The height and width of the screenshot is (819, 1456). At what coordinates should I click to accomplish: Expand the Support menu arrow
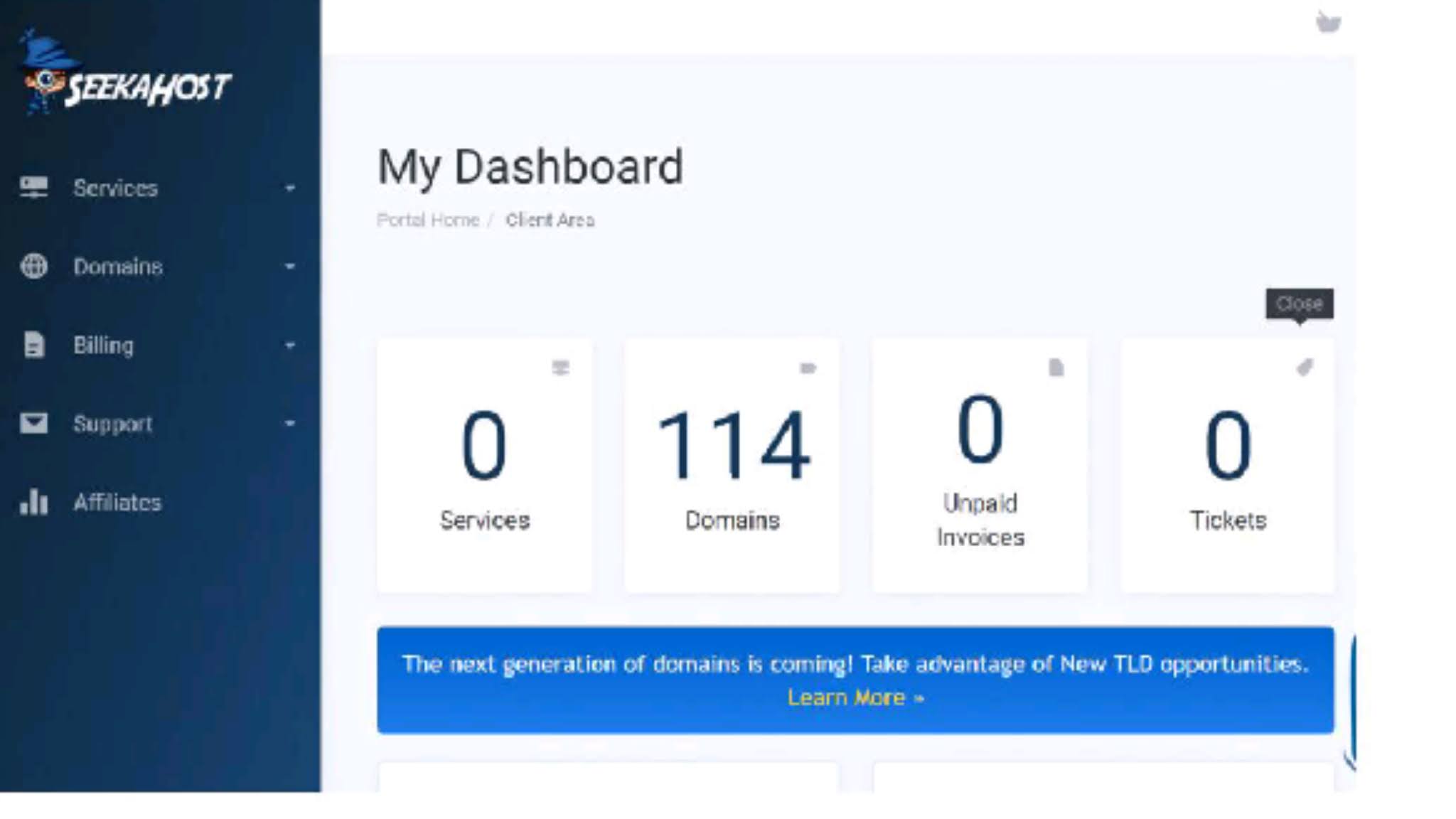pyautogui.click(x=289, y=424)
